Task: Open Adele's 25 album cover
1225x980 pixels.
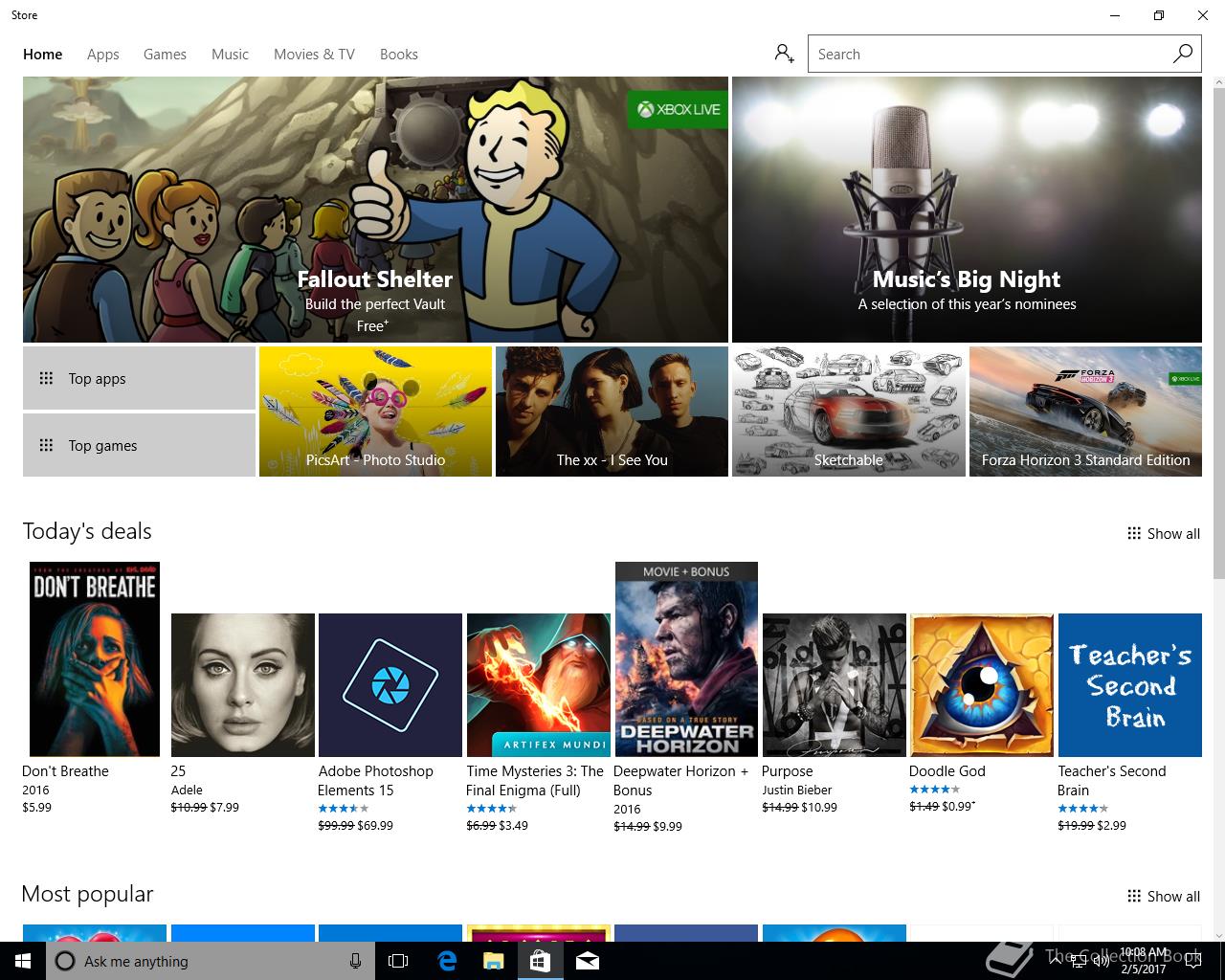Action: pos(243,685)
